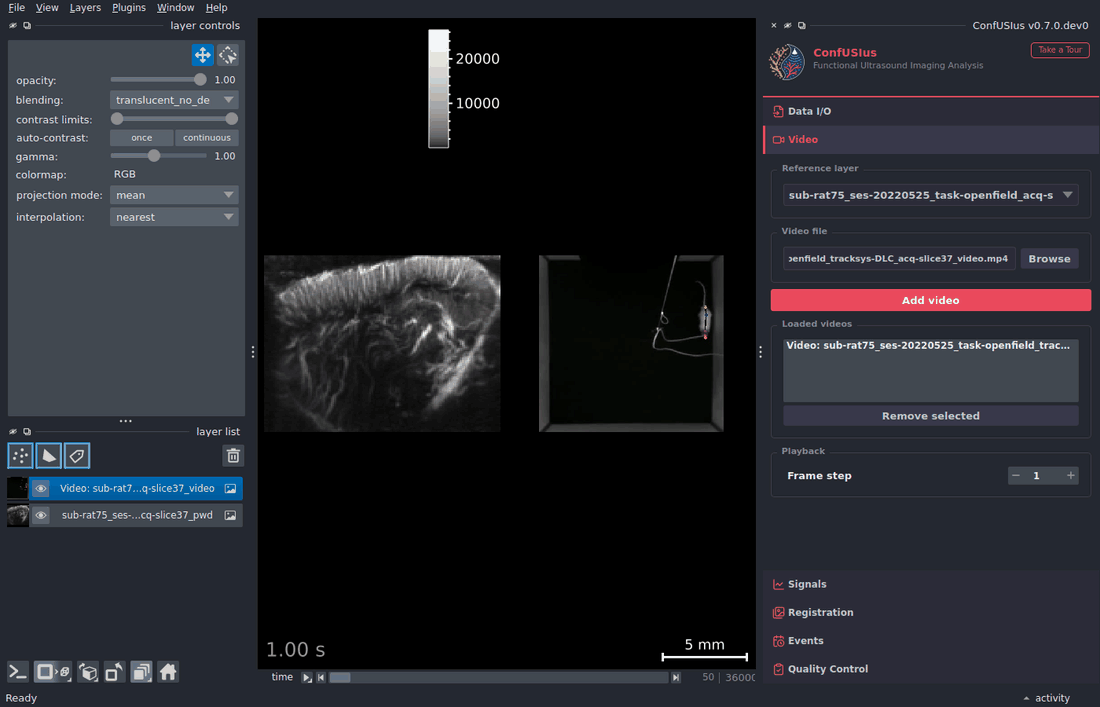Select the pan/zoom mode icon
This screenshot has width=1100, height=707.
pyautogui.click(x=203, y=55)
